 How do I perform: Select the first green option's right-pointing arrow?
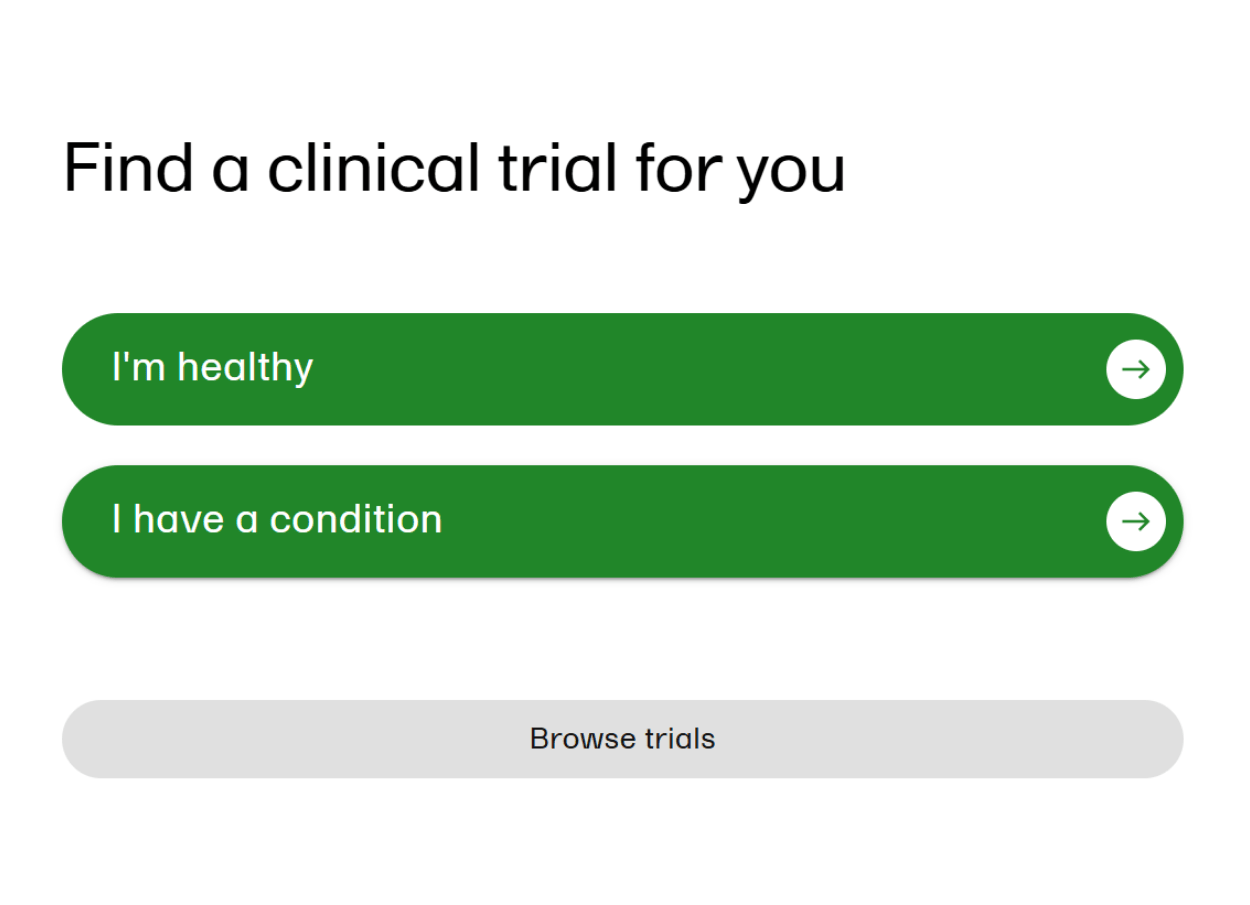pos(1135,369)
